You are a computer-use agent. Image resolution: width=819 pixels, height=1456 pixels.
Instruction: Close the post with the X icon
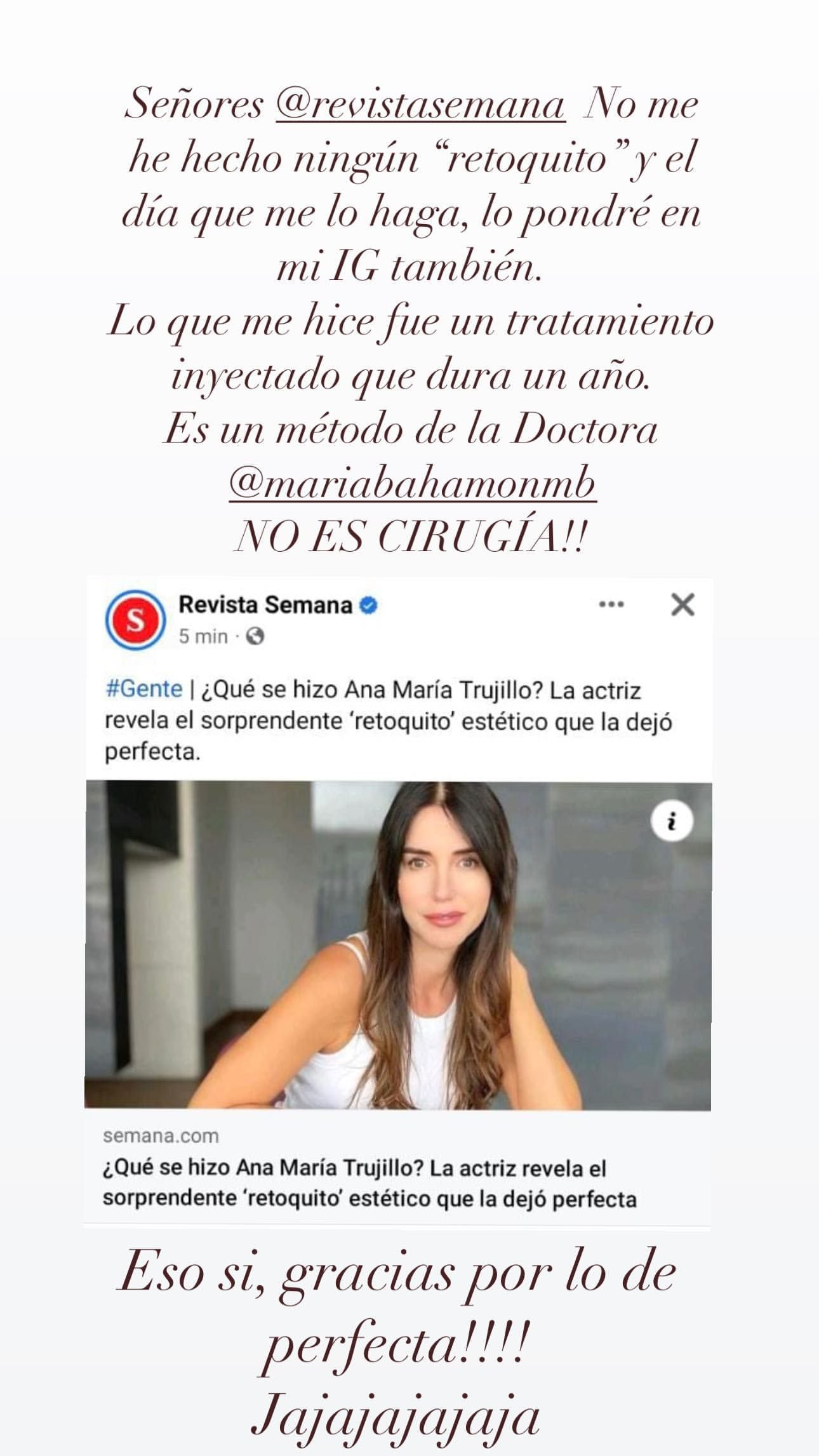pos(682,605)
